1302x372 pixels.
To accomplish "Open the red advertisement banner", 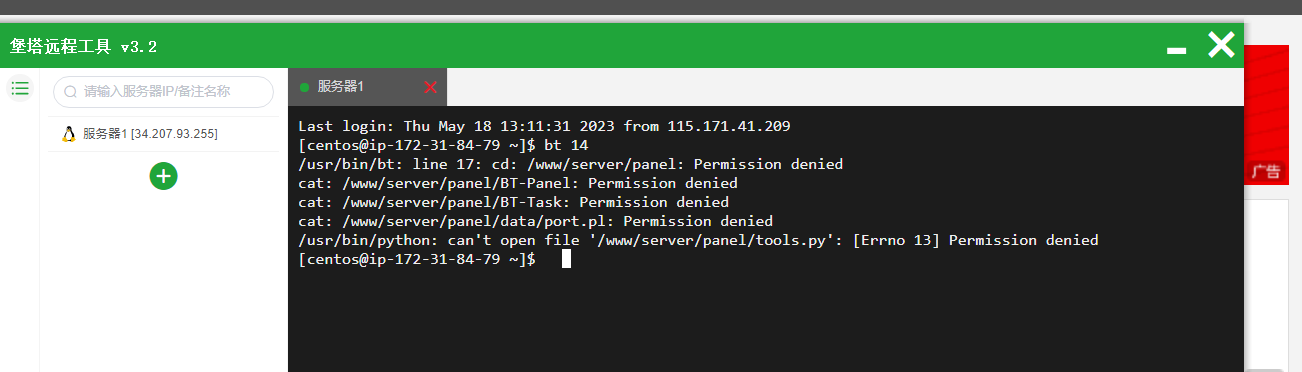I will [1273, 114].
